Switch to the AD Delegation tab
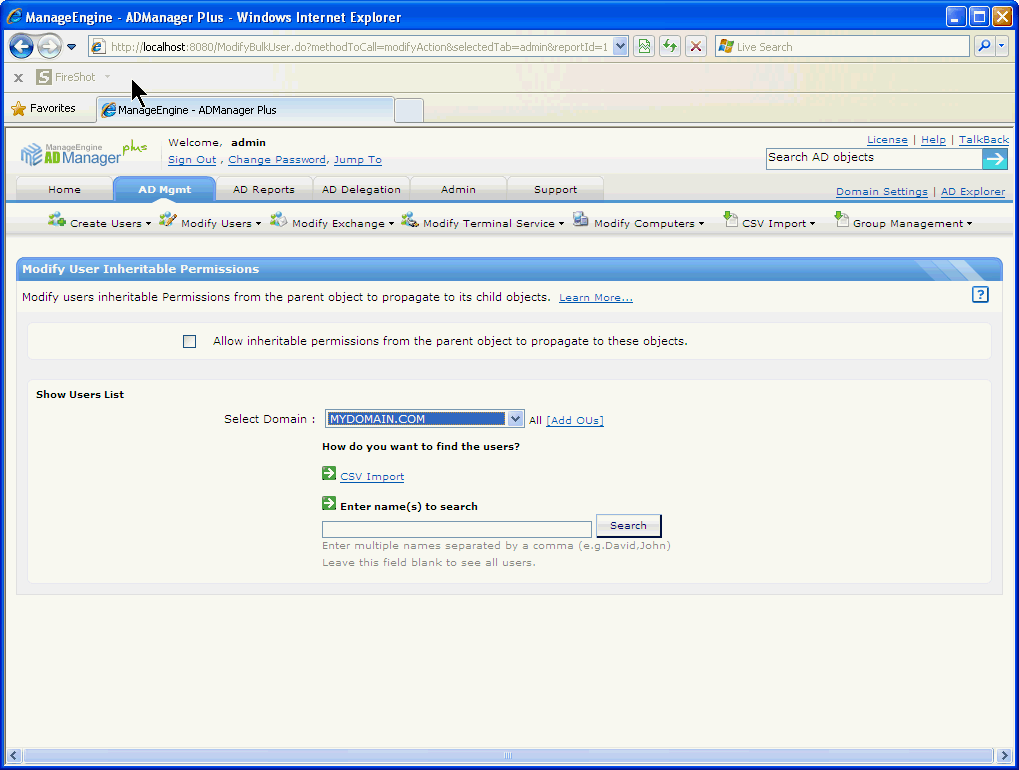This screenshot has width=1019, height=770. coord(361,189)
